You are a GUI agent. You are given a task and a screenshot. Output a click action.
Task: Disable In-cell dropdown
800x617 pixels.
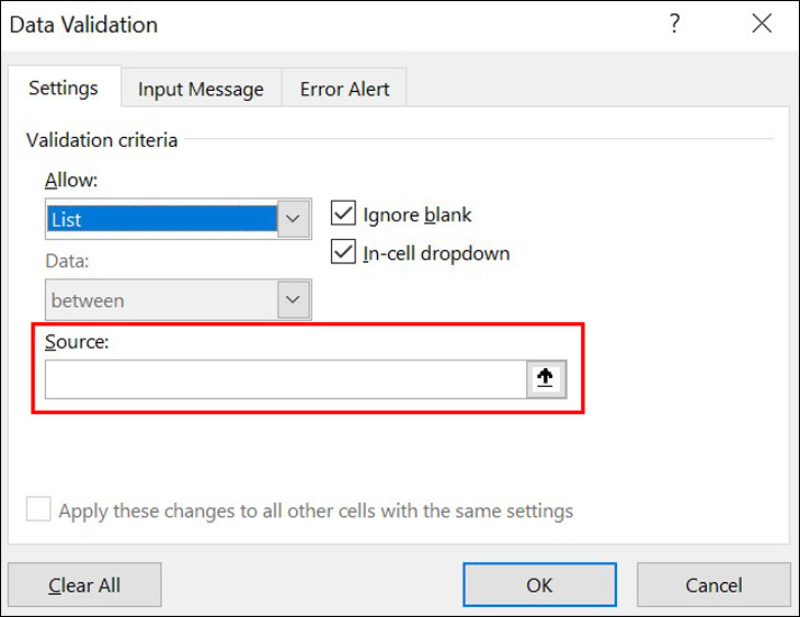(345, 252)
